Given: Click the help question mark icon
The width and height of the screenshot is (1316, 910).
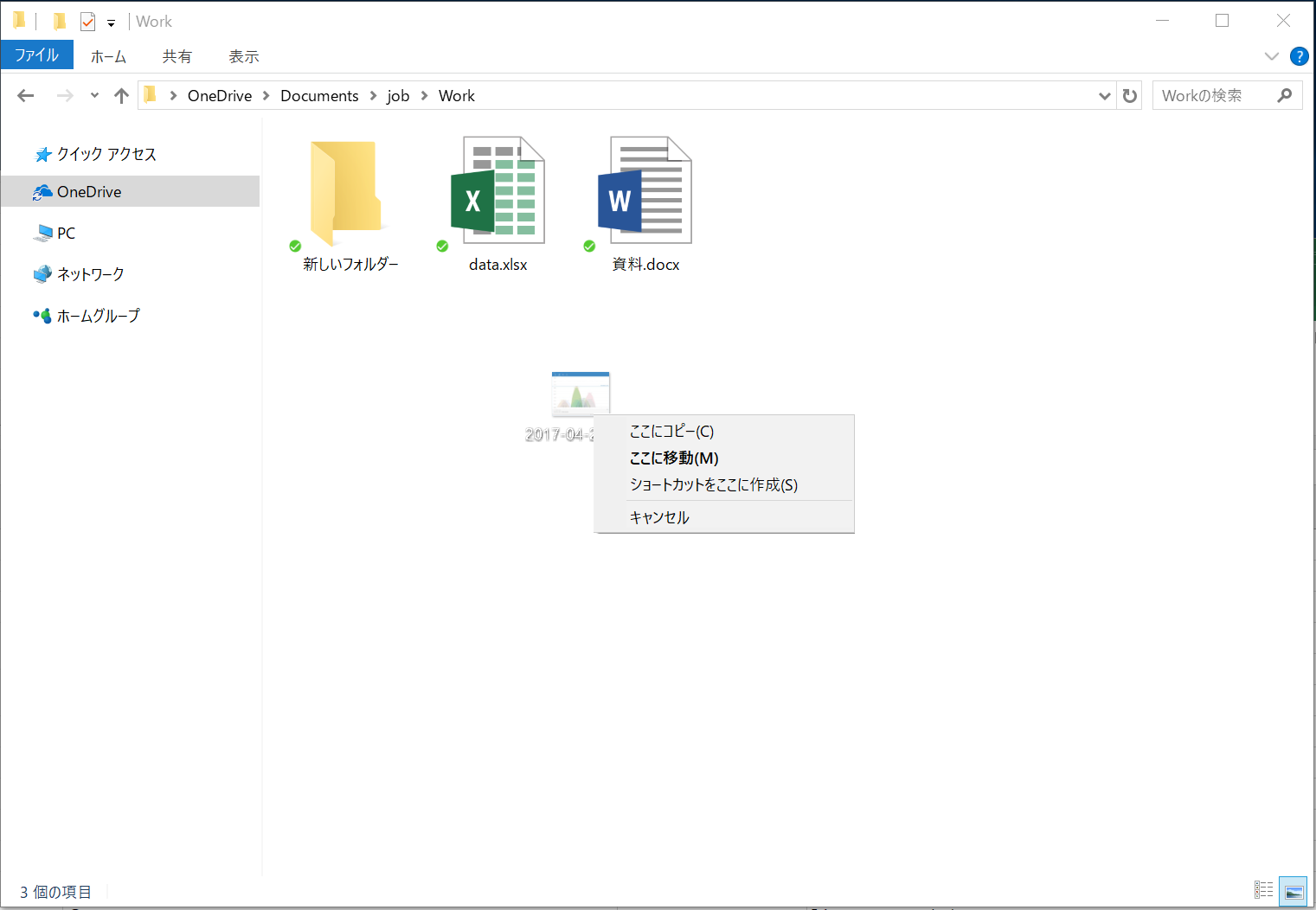Looking at the screenshot, I should pos(1299,56).
